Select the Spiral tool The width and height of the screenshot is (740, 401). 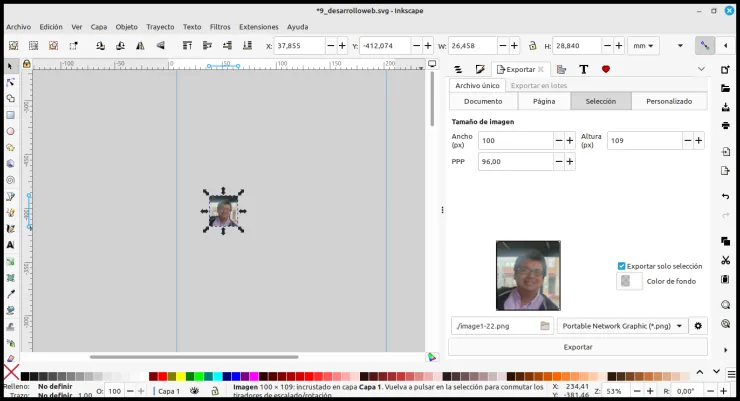coord(10,180)
